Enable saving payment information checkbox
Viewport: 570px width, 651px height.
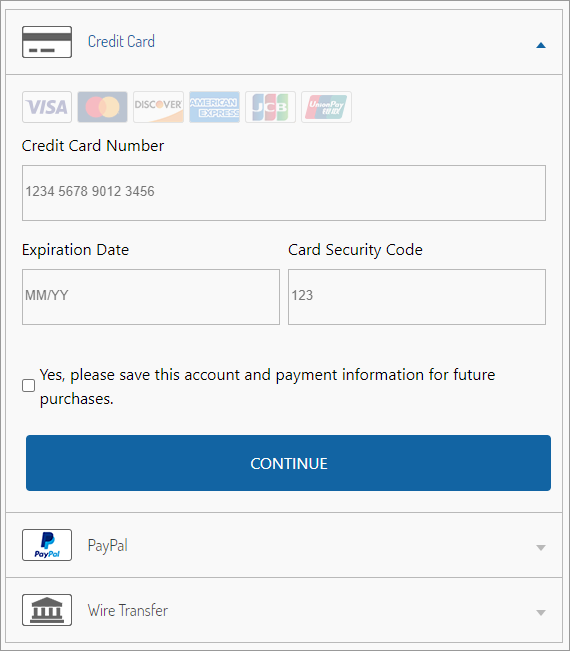28,386
